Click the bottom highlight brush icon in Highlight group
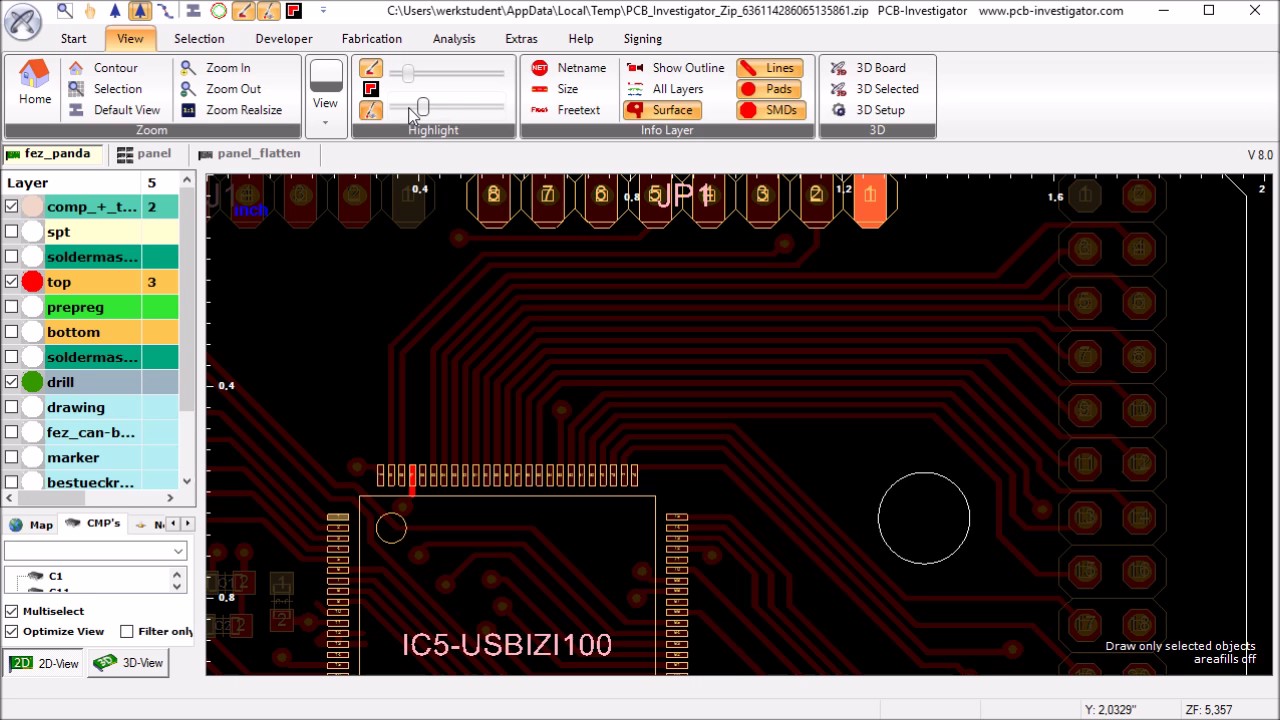The image size is (1280, 720). coord(371,110)
